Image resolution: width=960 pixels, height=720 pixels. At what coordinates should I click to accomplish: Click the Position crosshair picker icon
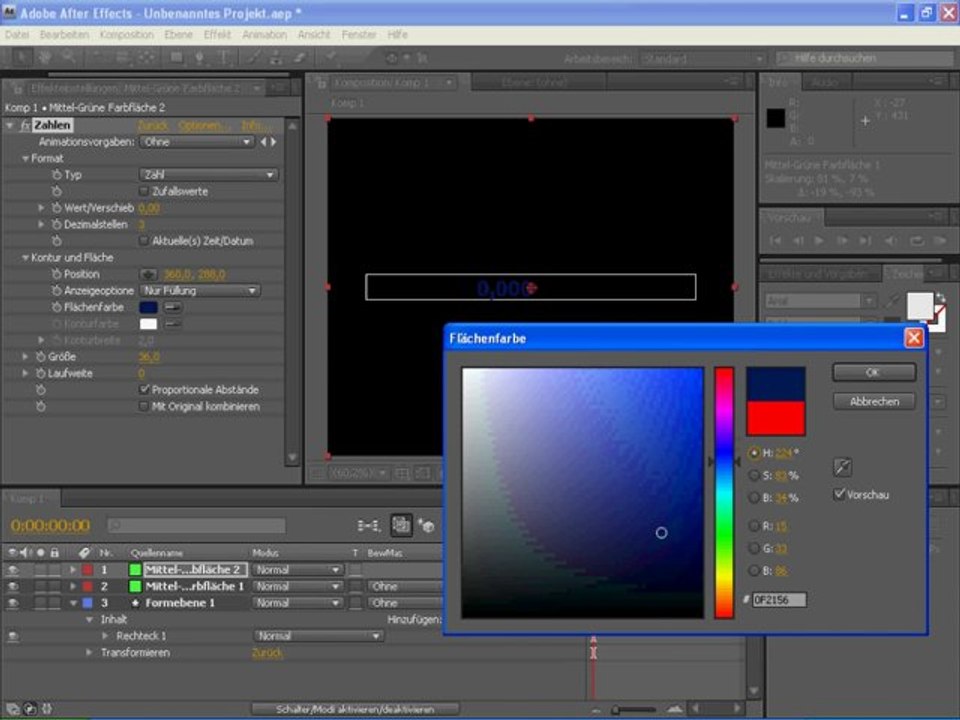(x=149, y=274)
